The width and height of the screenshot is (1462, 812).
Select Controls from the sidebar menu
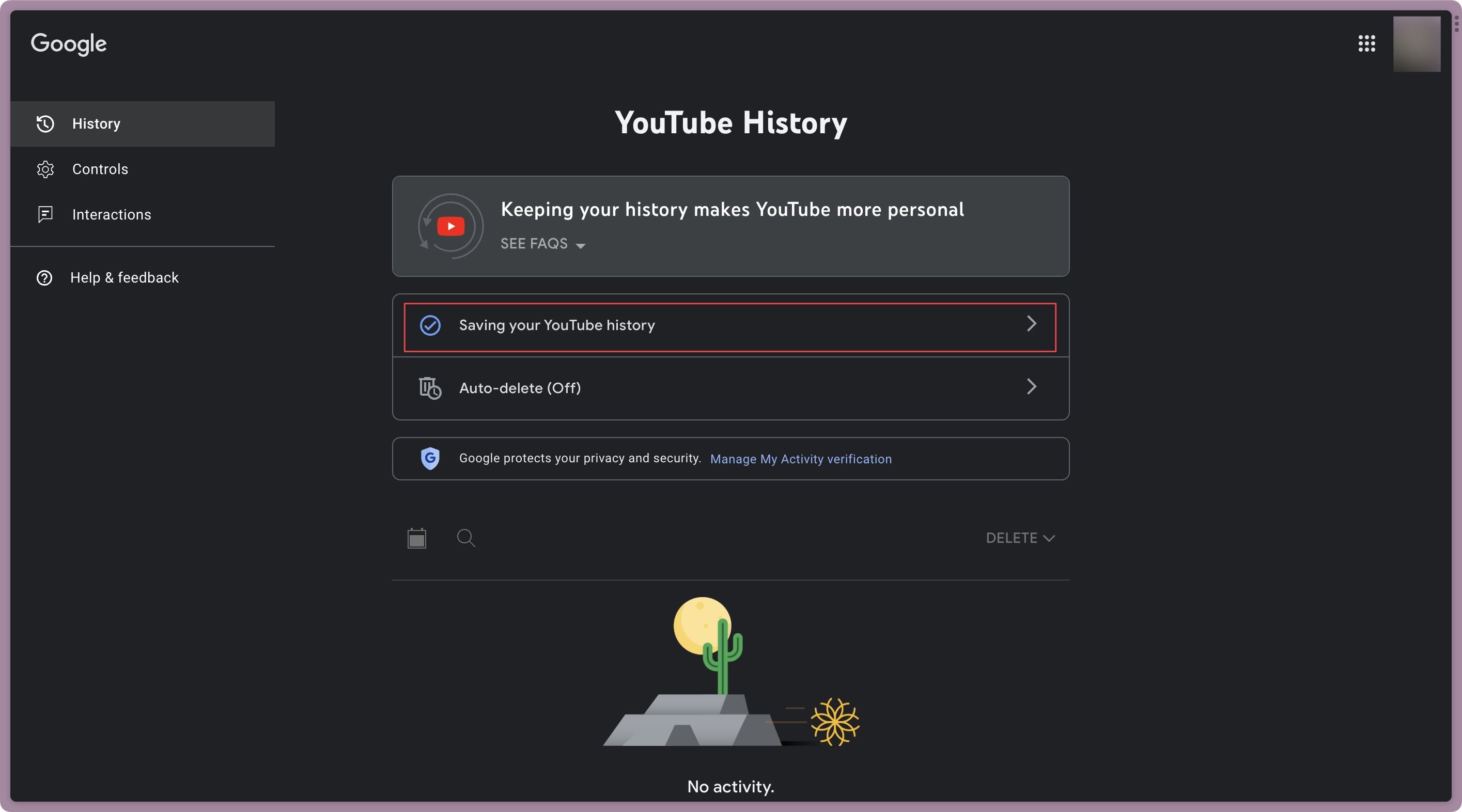(100, 169)
